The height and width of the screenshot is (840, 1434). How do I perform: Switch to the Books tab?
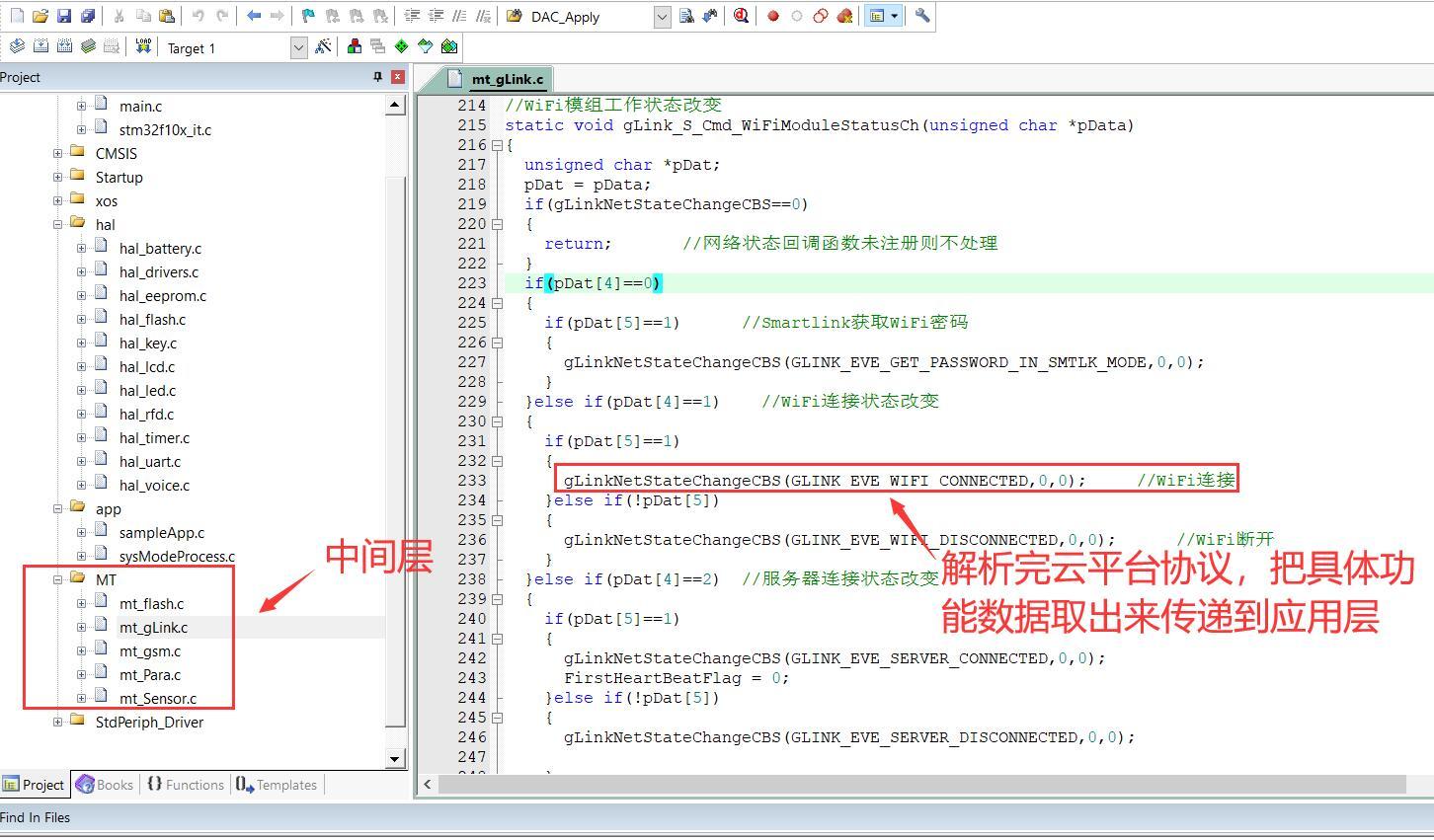click(x=105, y=785)
